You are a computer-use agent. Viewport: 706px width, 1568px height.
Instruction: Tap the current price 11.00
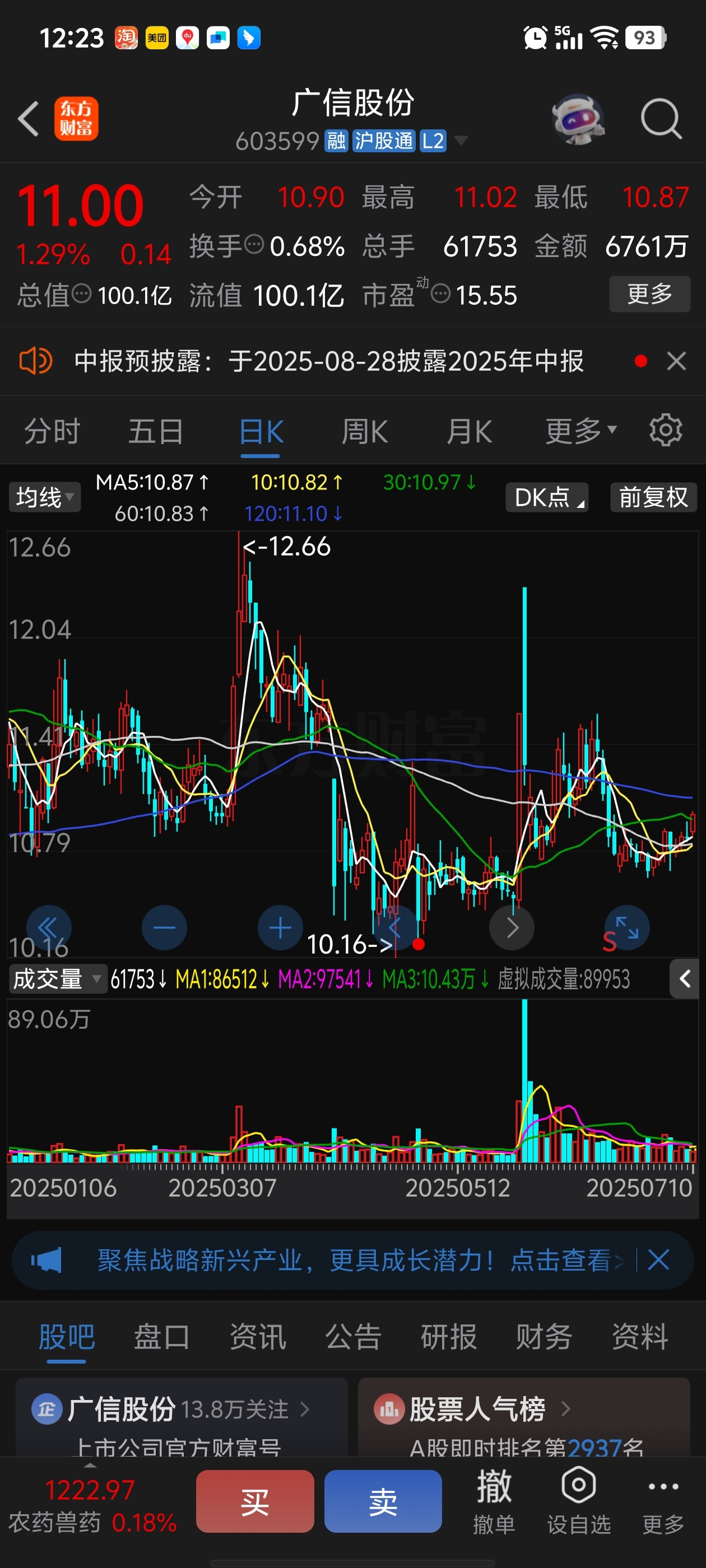click(81, 206)
